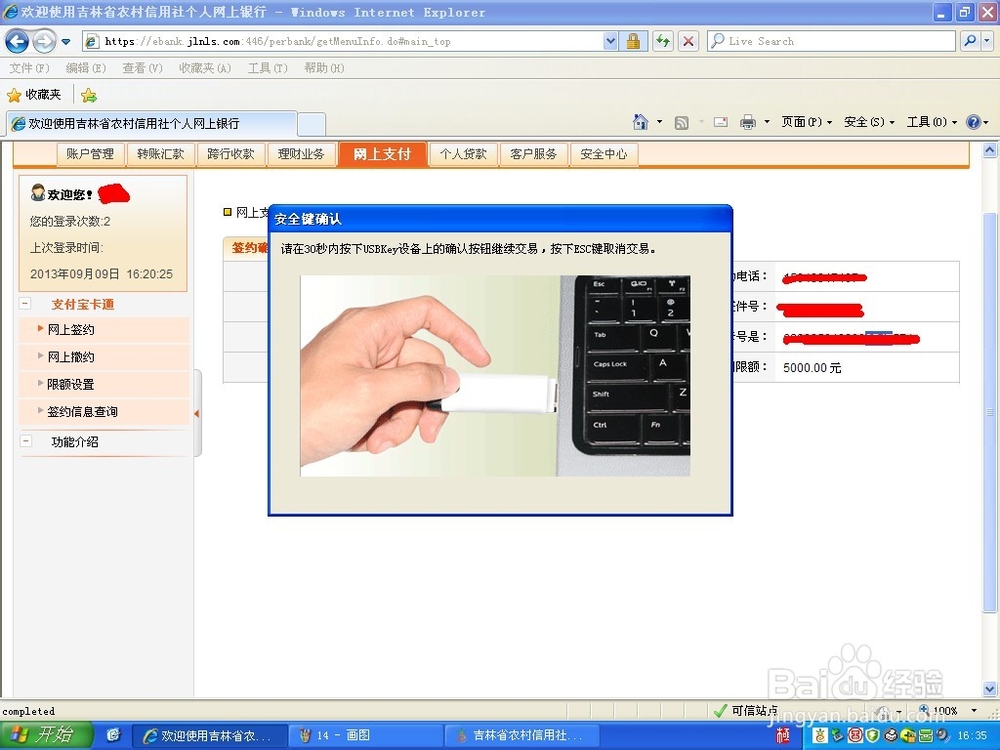Run search with the magnifier button
Viewport: 1000px width, 750px height.
(x=970, y=41)
